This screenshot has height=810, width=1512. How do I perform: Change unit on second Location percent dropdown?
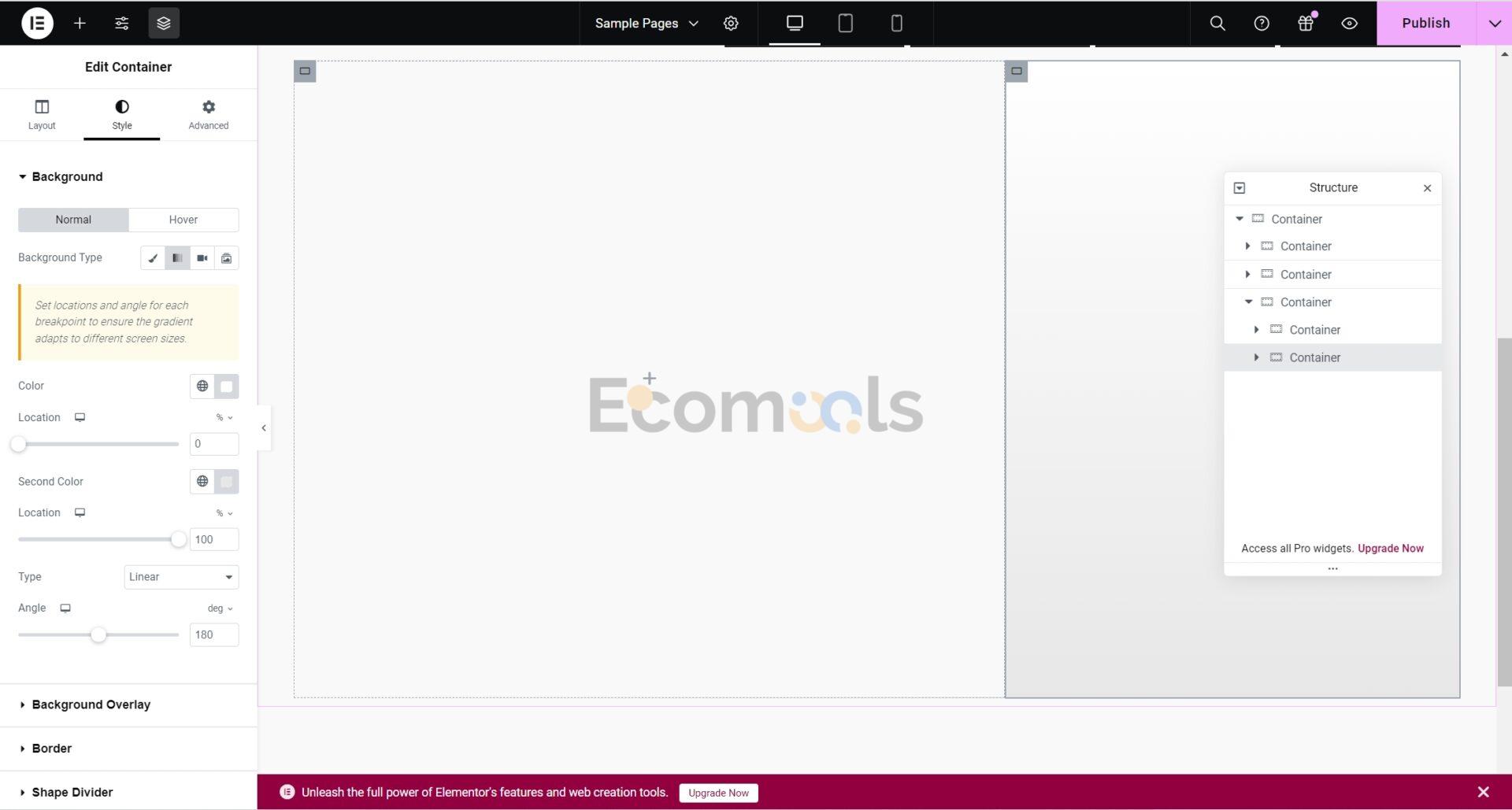point(224,513)
